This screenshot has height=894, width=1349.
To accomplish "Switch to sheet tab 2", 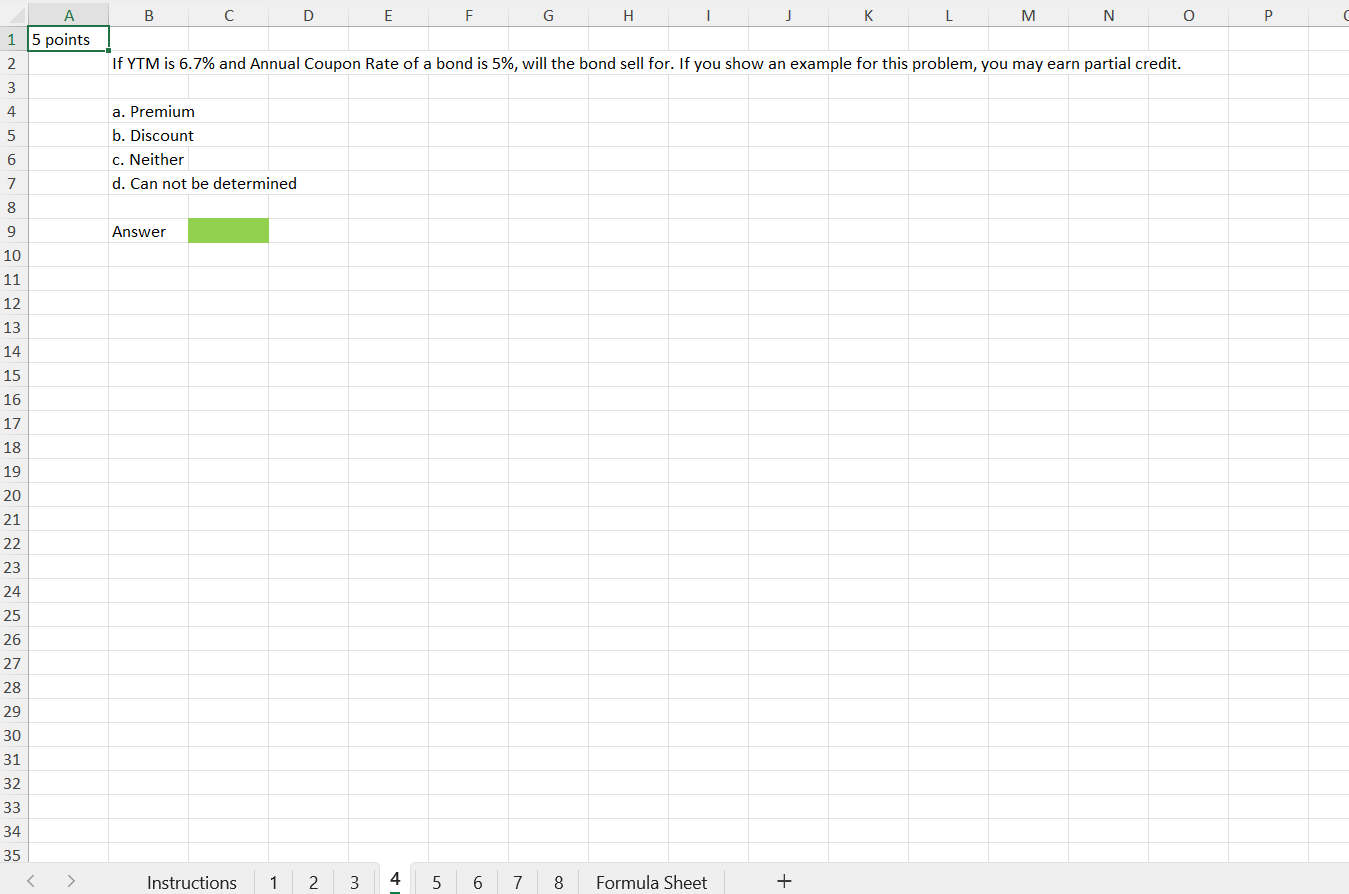I will pos(314,882).
